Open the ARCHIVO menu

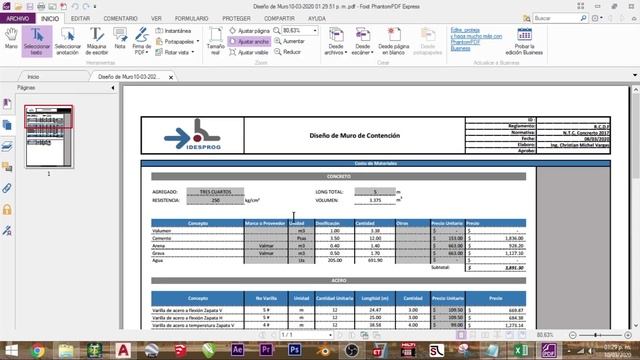[18, 18]
